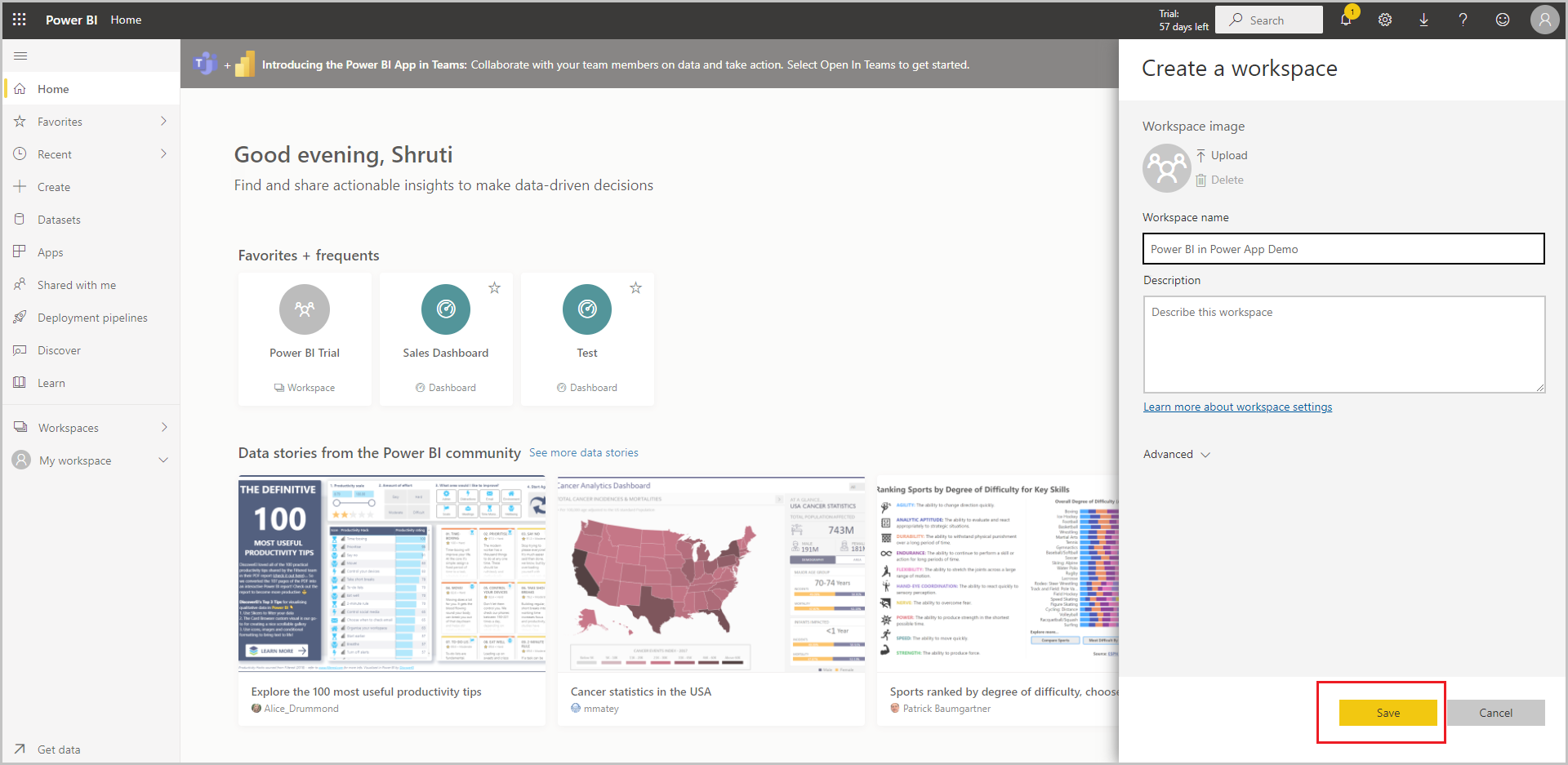Collapse the navigation pane hamburger icon
1568x765 pixels.
tap(20, 56)
